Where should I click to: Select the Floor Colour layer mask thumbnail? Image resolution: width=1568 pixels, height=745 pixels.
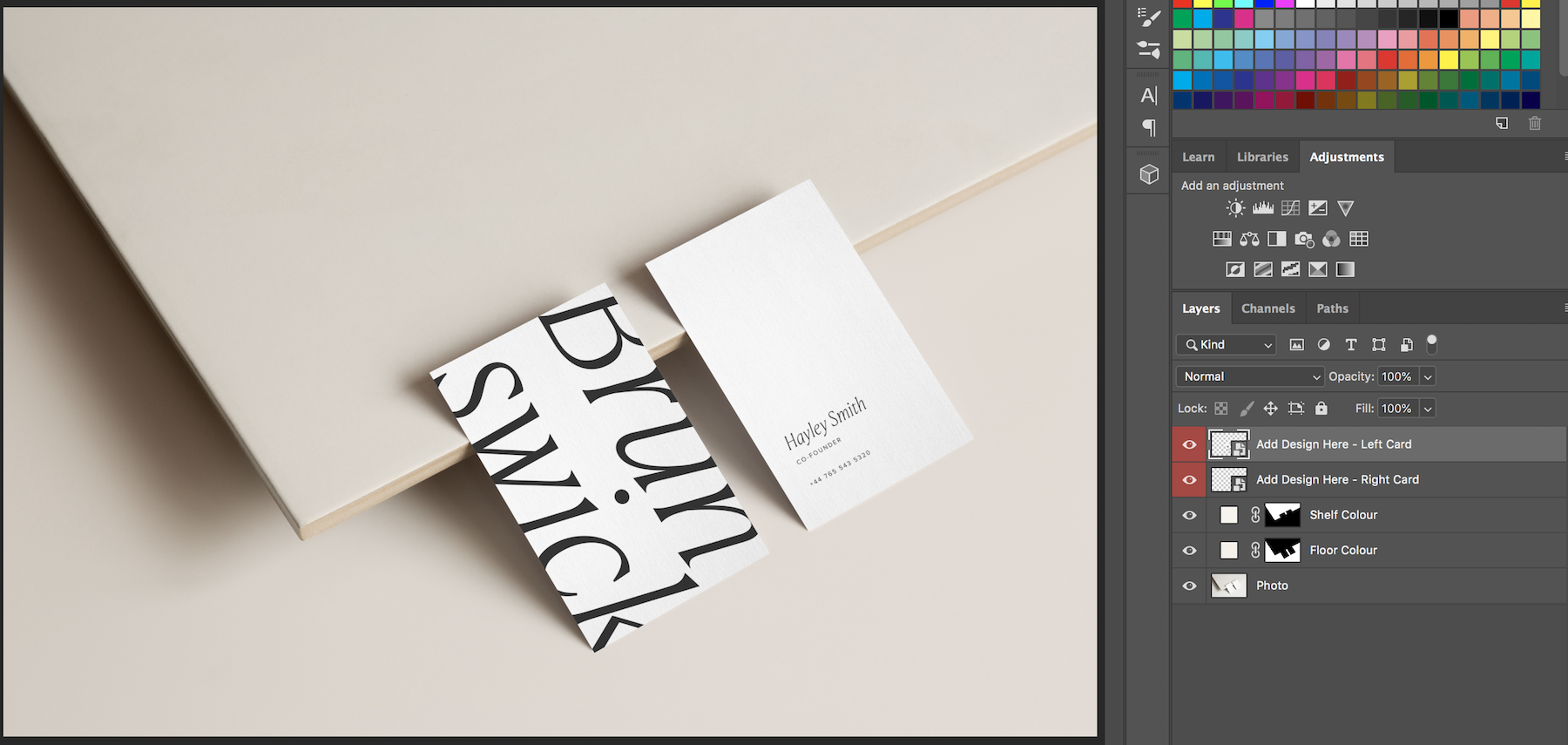[x=1282, y=551]
